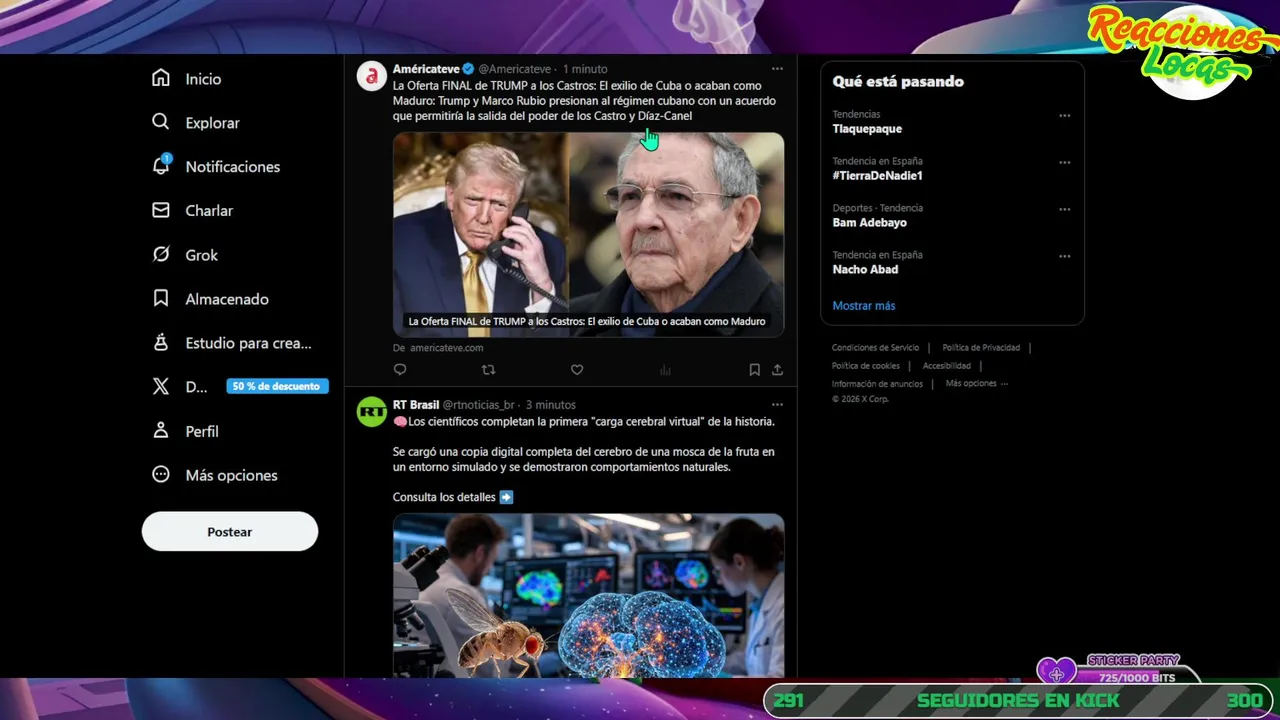The height and width of the screenshot is (720, 1280).
Task: Open options for the Tlaquepaque trend
Action: click(1065, 115)
